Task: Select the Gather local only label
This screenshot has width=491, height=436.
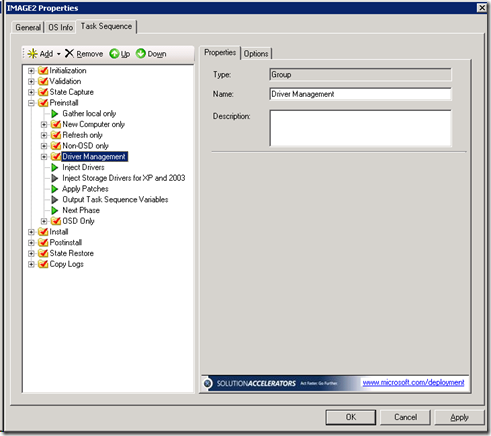Action: pos(89,114)
